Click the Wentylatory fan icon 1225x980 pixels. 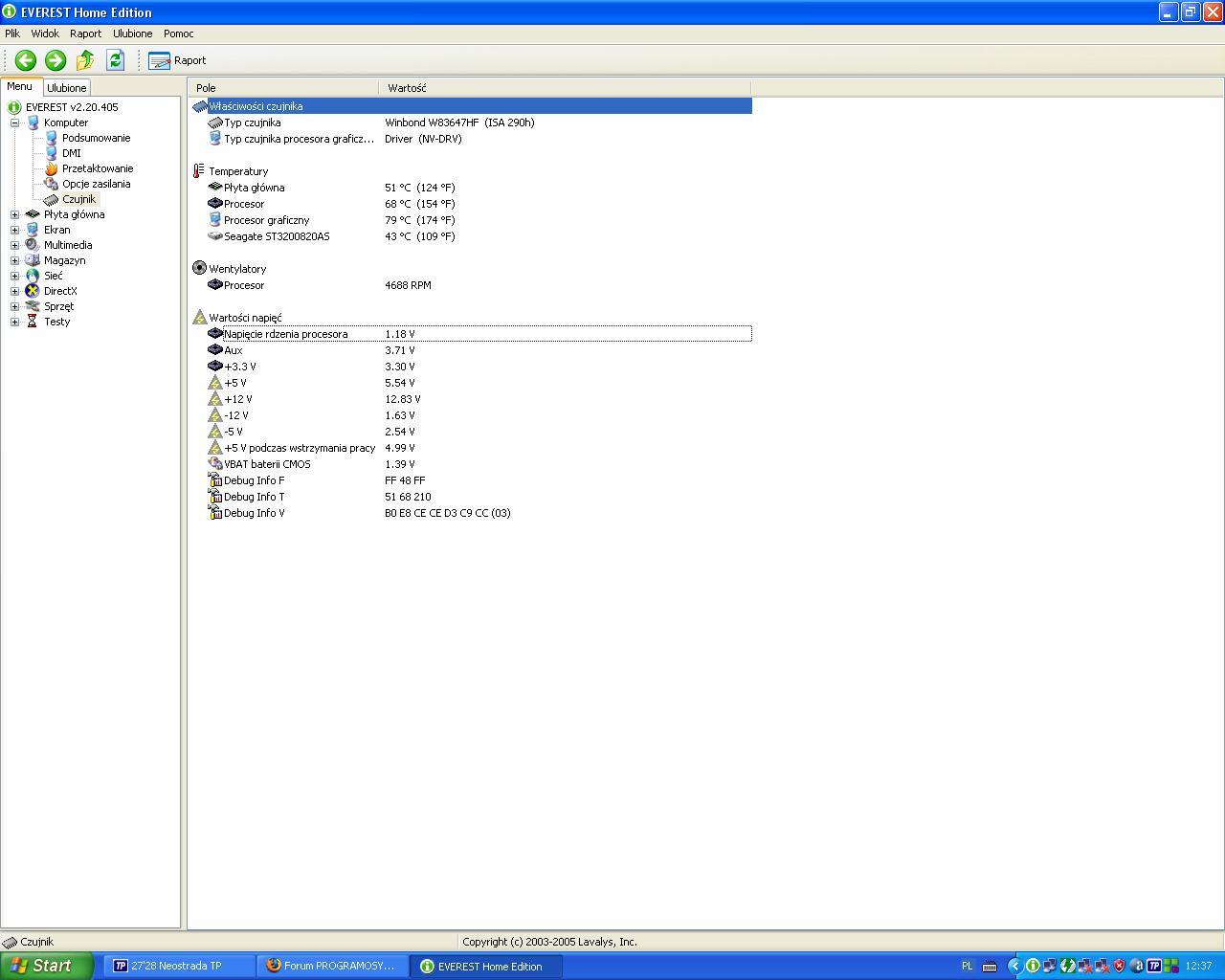199,269
